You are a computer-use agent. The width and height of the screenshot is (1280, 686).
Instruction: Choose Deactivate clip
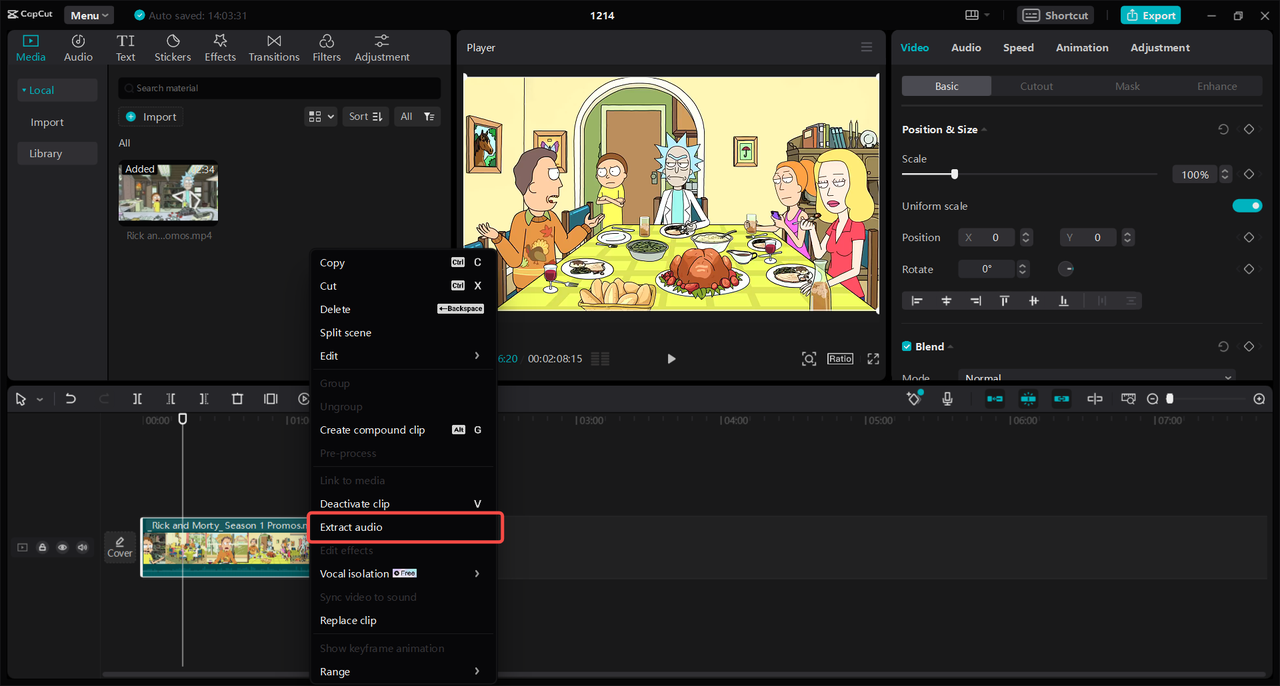pyautogui.click(x=402, y=504)
